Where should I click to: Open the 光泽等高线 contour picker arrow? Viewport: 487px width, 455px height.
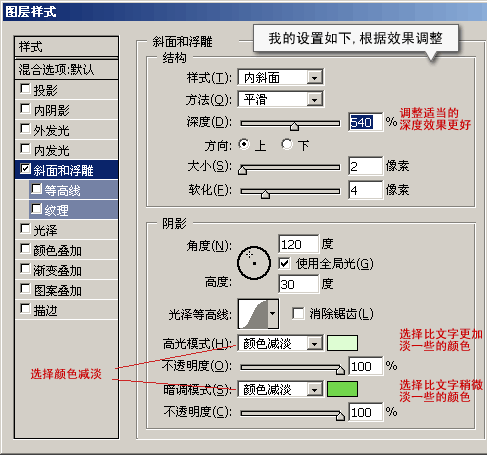pyautogui.click(x=273, y=314)
